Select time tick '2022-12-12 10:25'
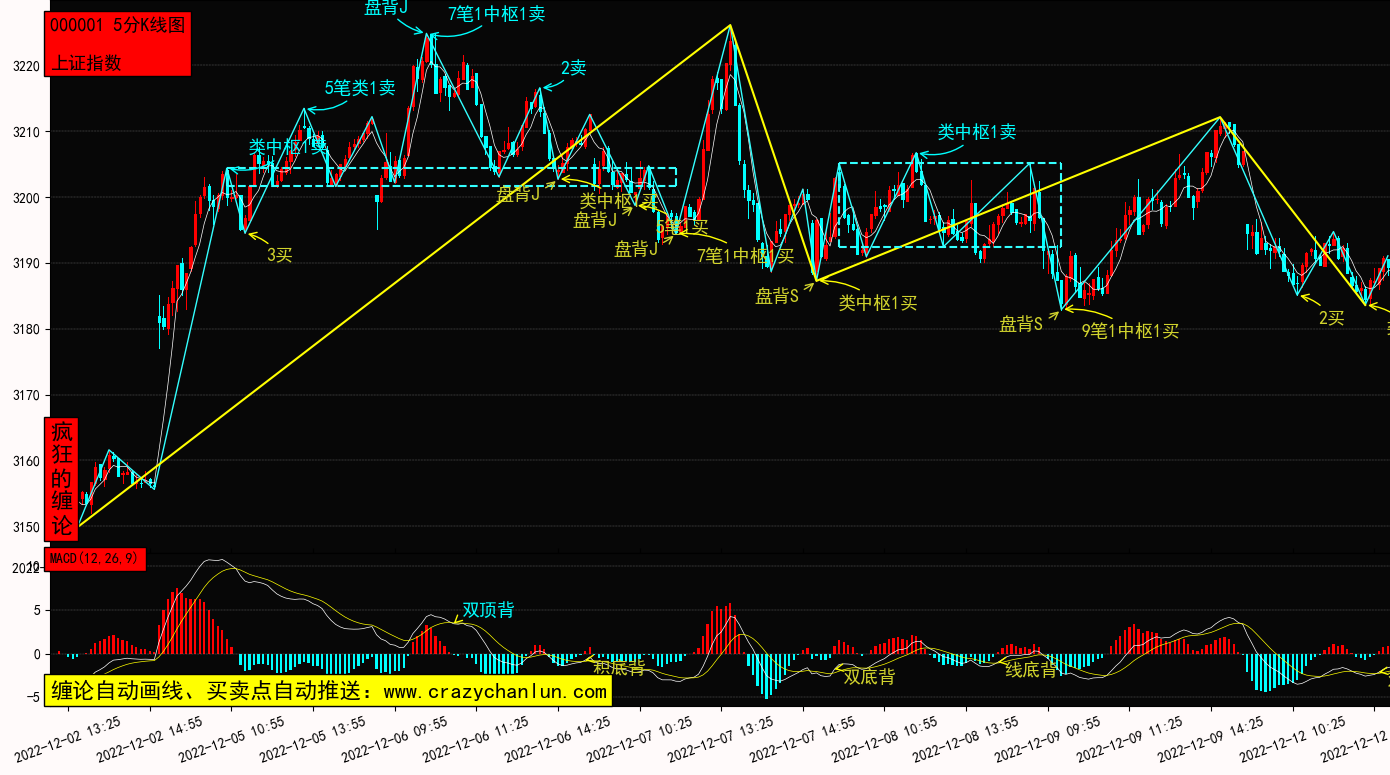Viewport: 1390px width, 775px height. point(1292,738)
